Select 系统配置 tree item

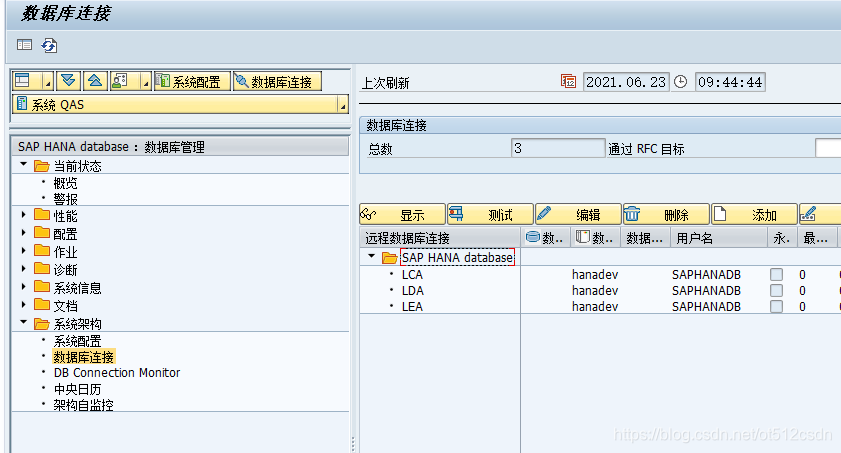coord(77,341)
